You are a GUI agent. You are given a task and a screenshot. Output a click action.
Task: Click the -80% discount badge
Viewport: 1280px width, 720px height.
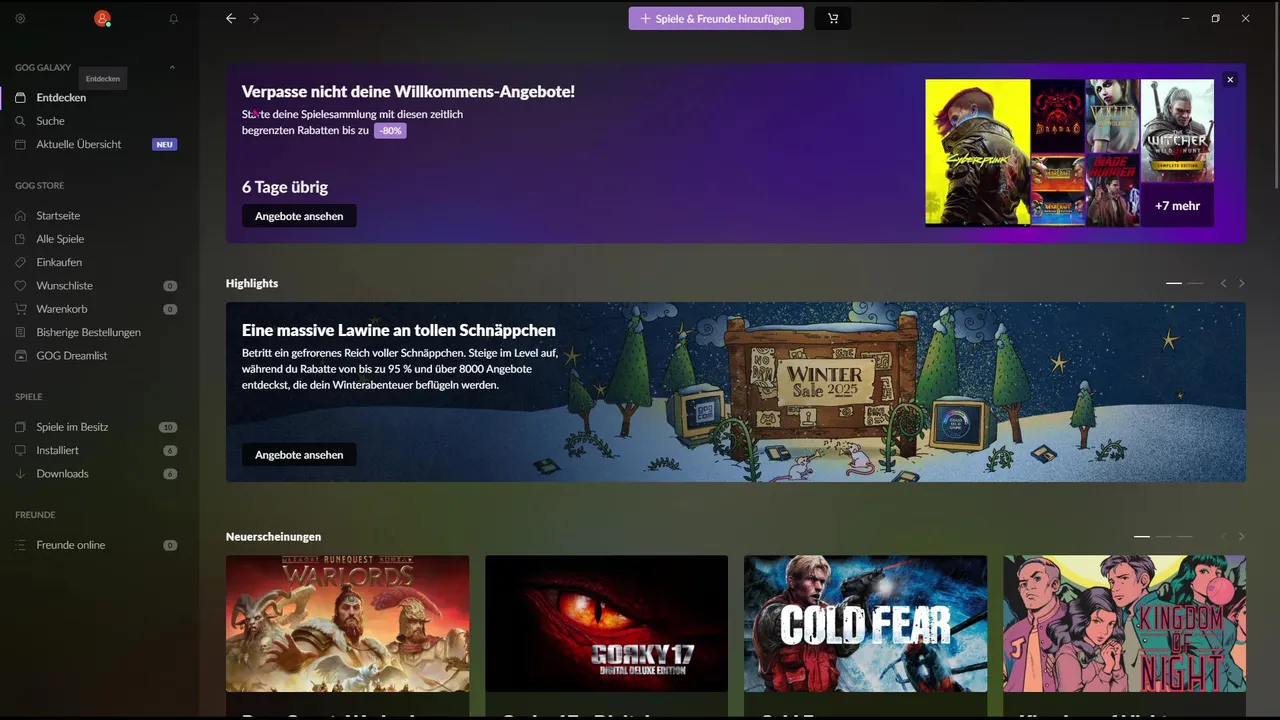tap(390, 131)
